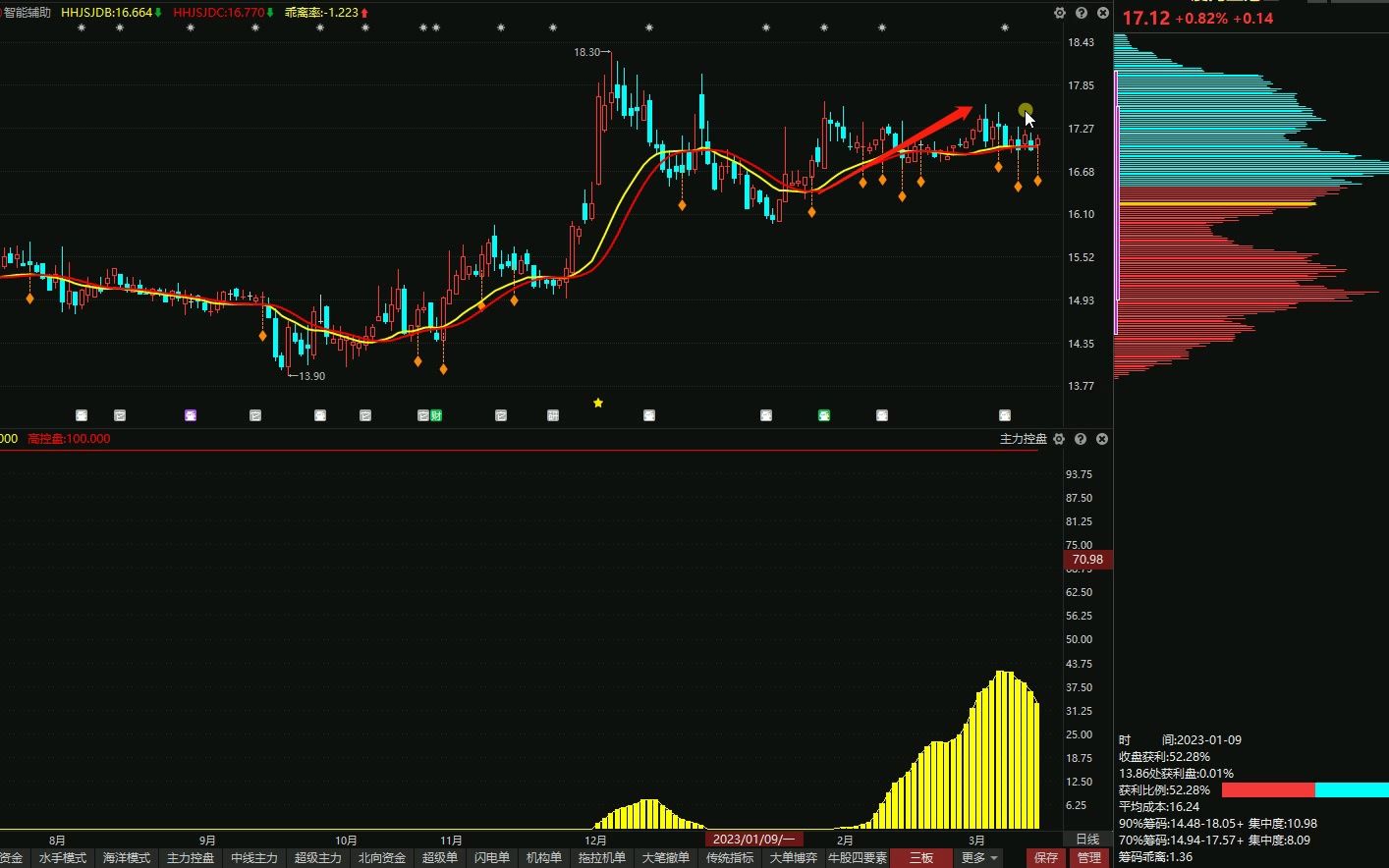Screen dimensions: 1389x868
Task: Click the 主力控盘 panel title text
Action: [x=1024, y=439]
